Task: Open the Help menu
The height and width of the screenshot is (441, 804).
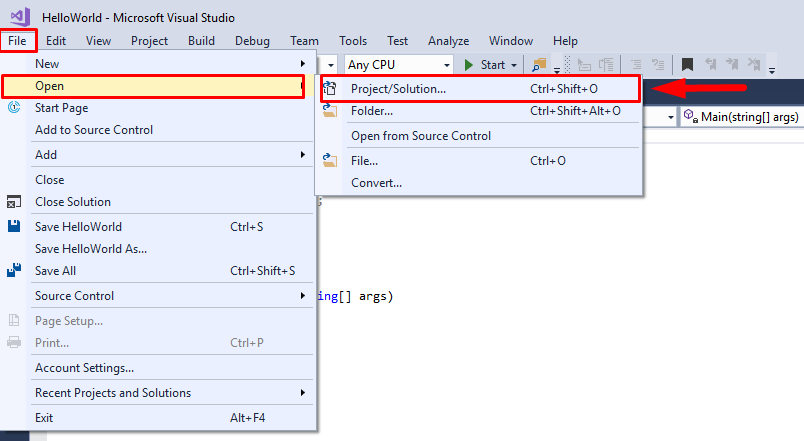Action: 566,41
